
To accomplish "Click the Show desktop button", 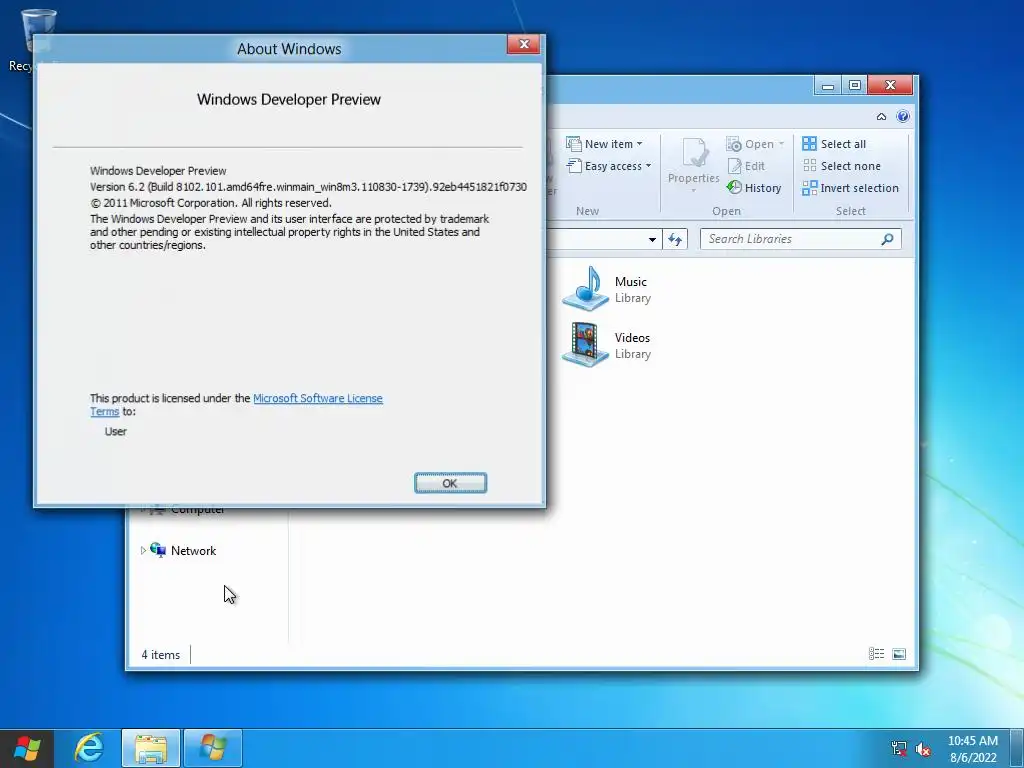I will [x=1017, y=748].
